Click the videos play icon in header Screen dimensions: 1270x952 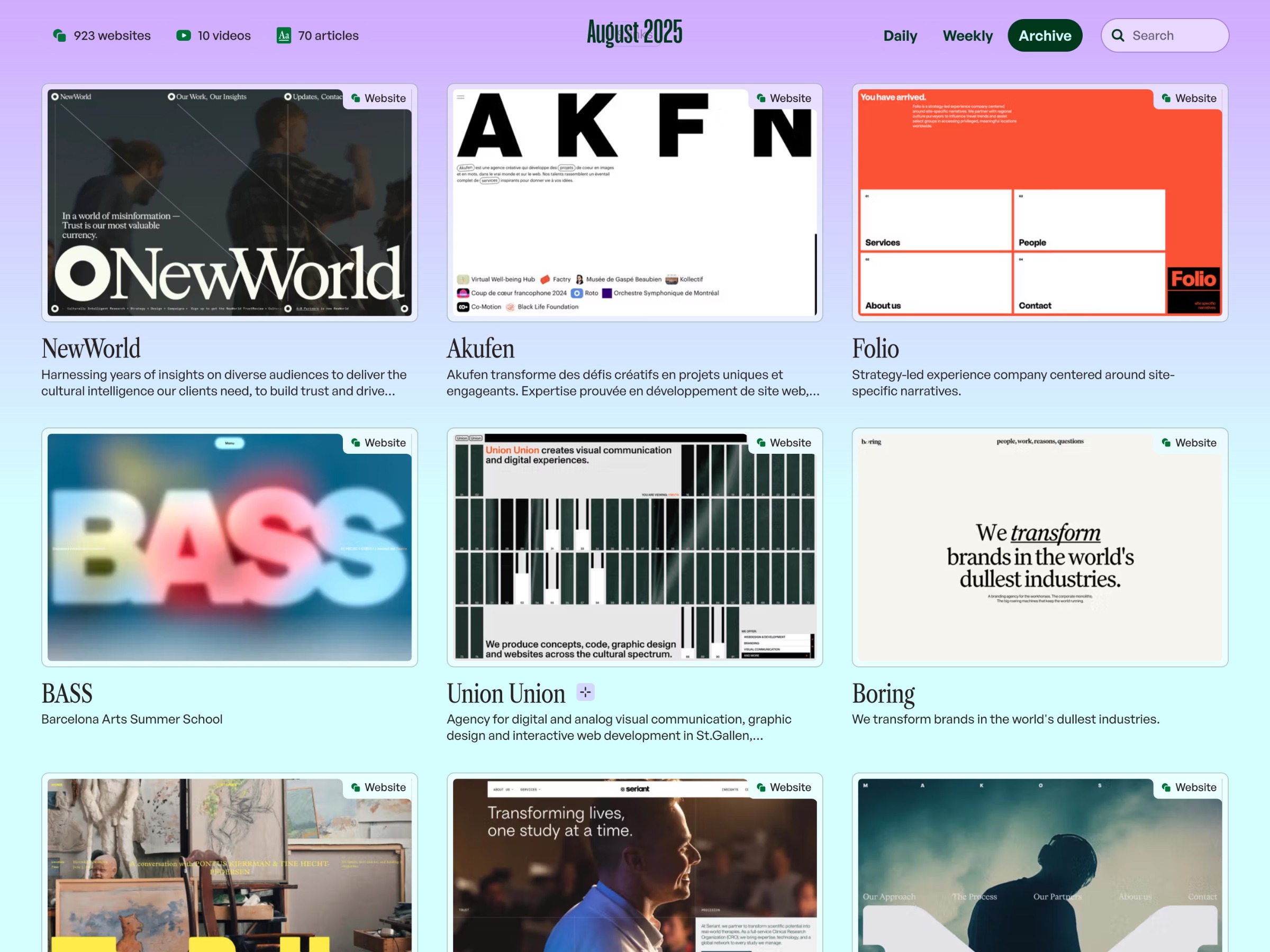point(183,35)
